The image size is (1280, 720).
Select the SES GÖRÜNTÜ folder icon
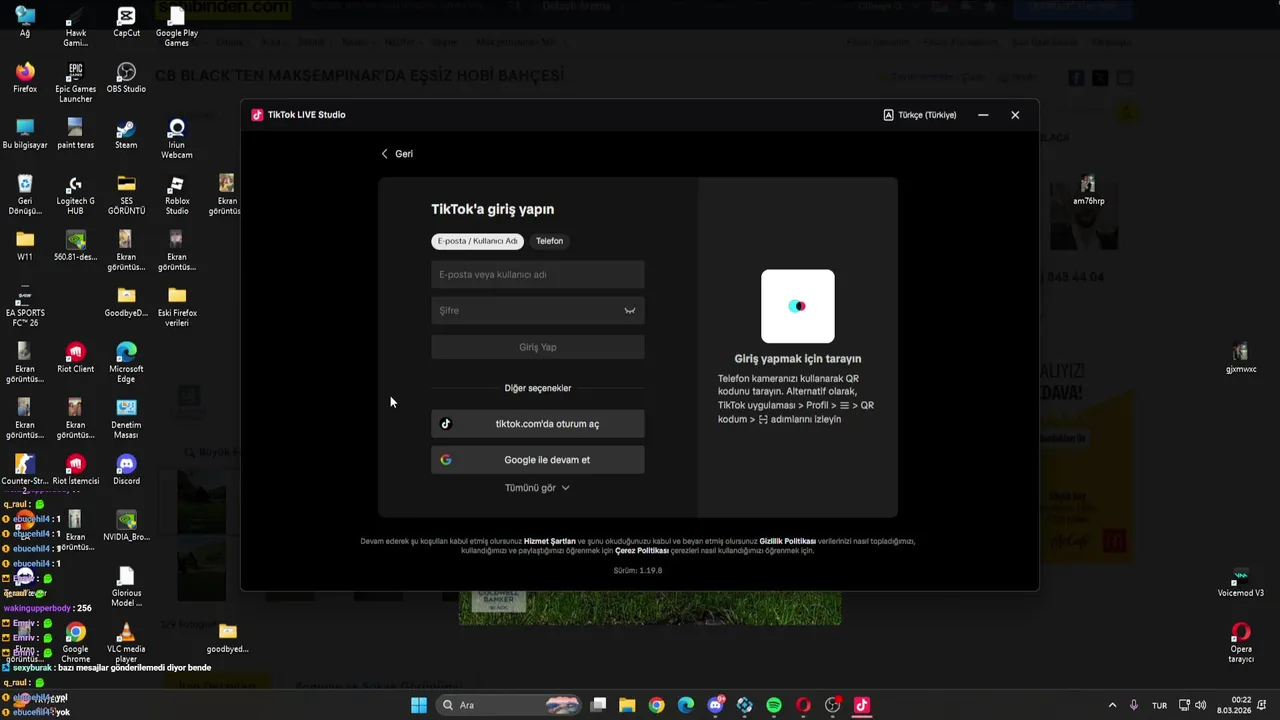coord(126,195)
